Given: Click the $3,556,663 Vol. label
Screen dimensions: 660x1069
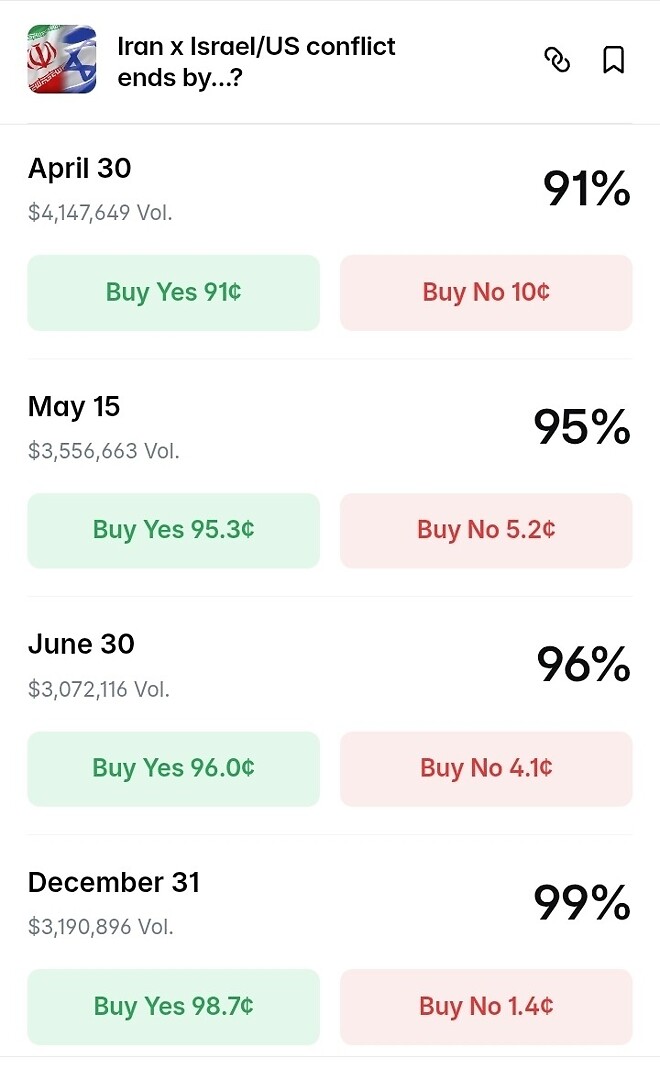Looking at the screenshot, I should click(x=104, y=451).
